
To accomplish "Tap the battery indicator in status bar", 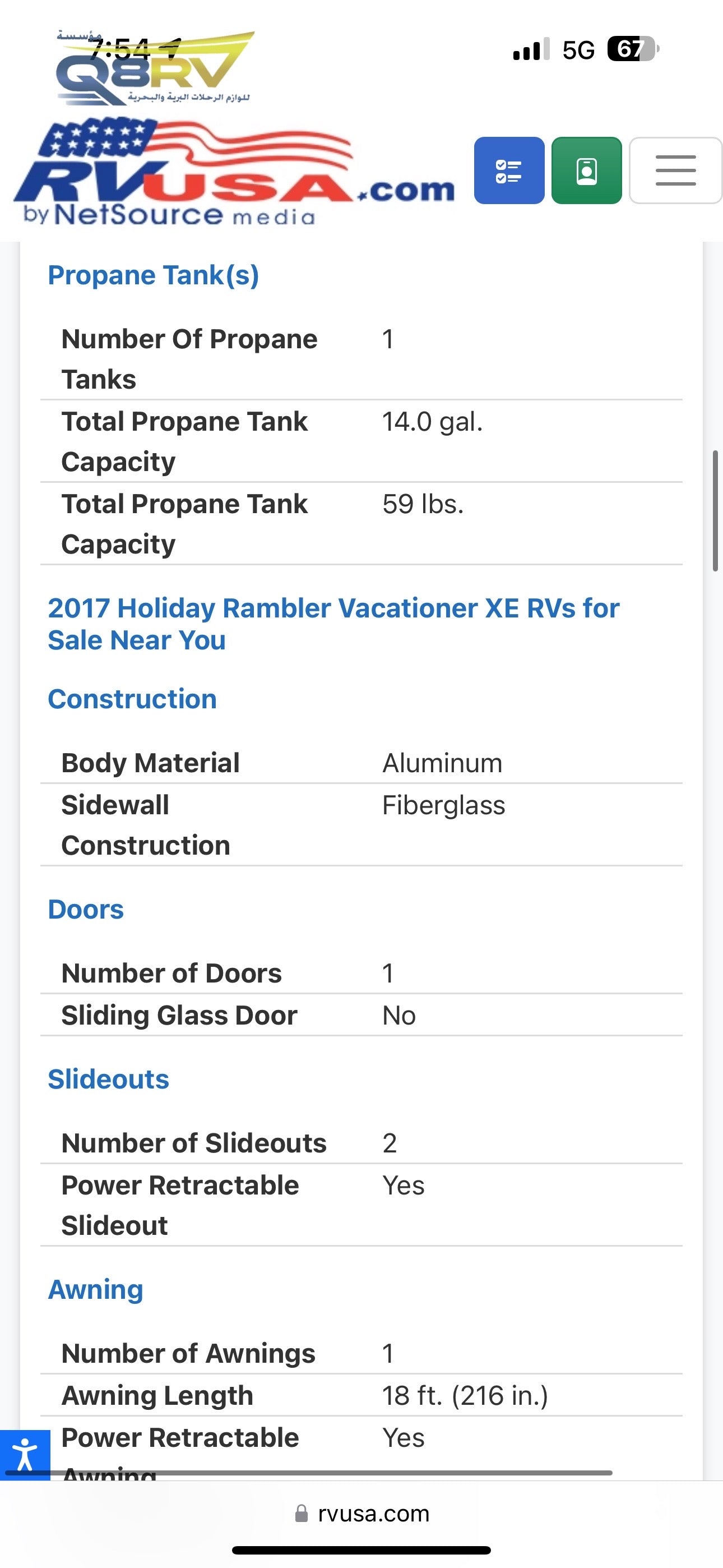I will click(x=633, y=49).
